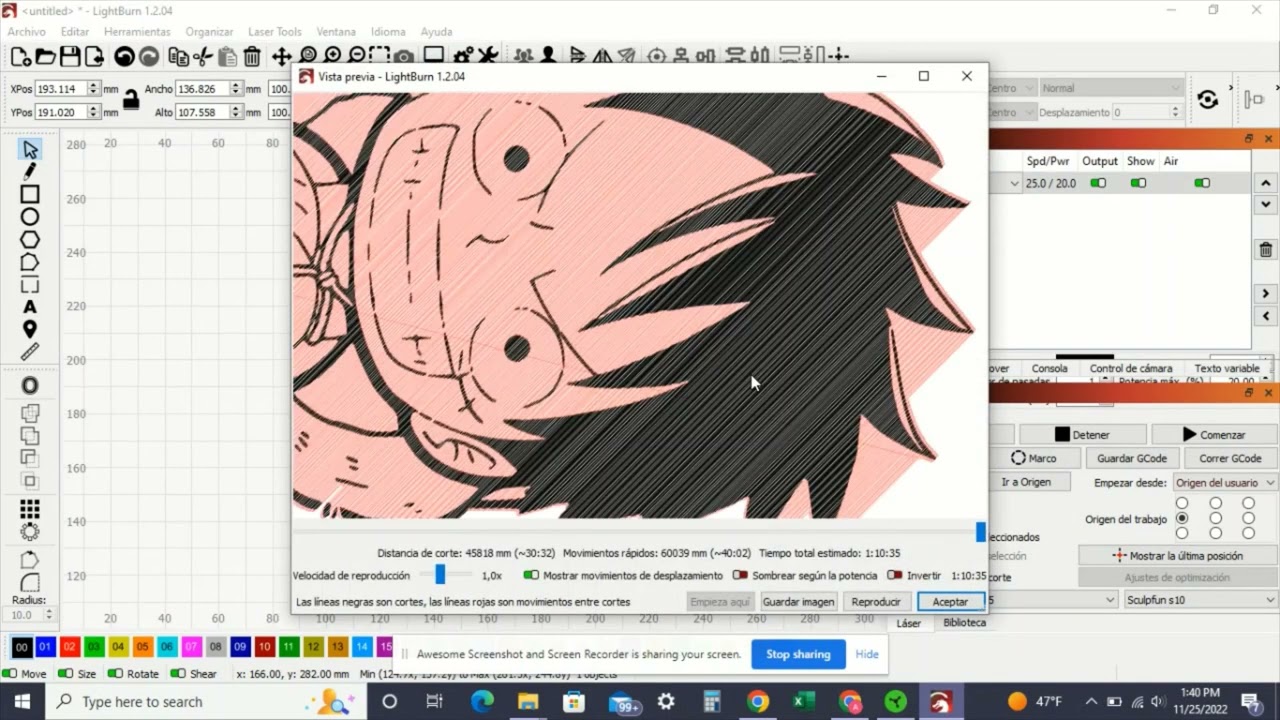Click the Ancho input field
The width and height of the screenshot is (1280, 720).
(202, 89)
